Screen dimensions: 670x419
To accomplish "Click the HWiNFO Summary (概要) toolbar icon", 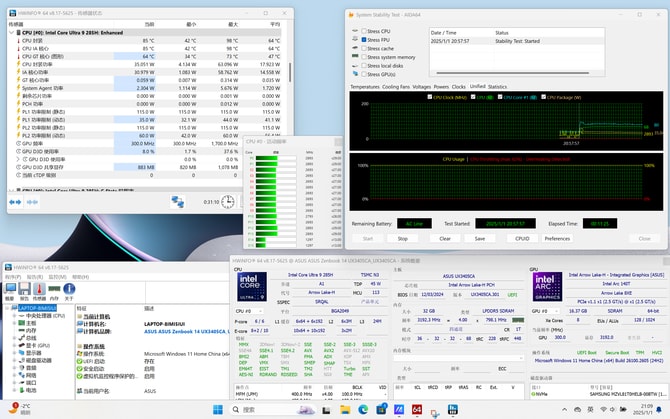I will pos(10,289).
